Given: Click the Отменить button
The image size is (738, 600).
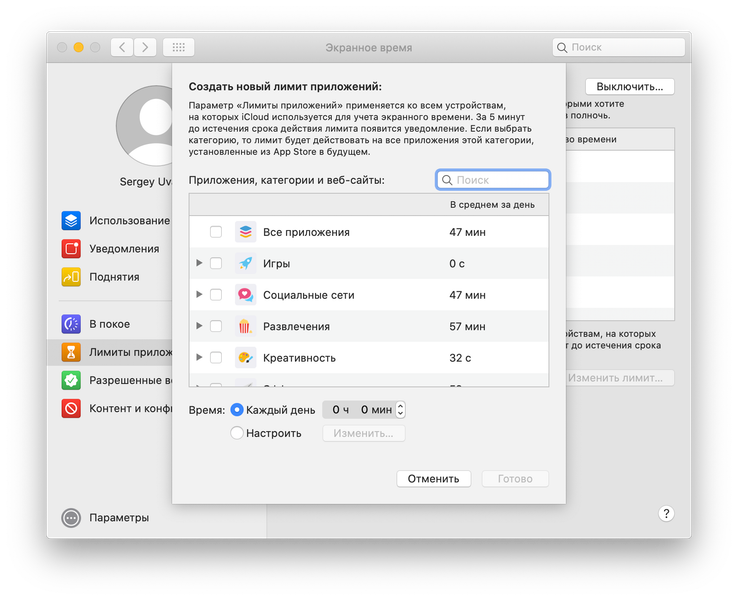Looking at the screenshot, I should tap(433, 479).
